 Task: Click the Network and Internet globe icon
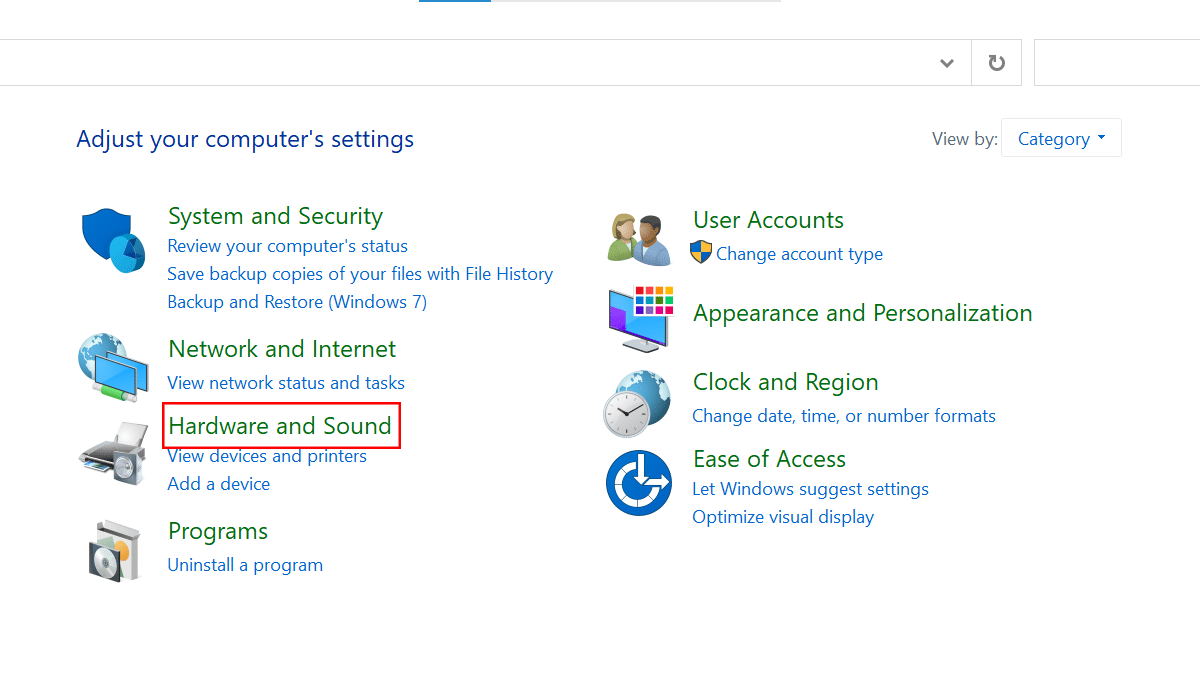click(x=113, y=367)
